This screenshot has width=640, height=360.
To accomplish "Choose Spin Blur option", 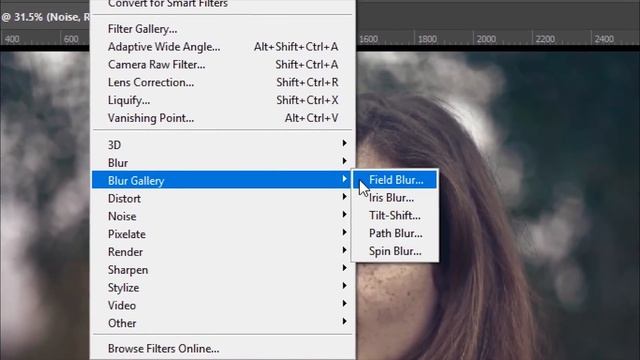I will coord(395,251).
